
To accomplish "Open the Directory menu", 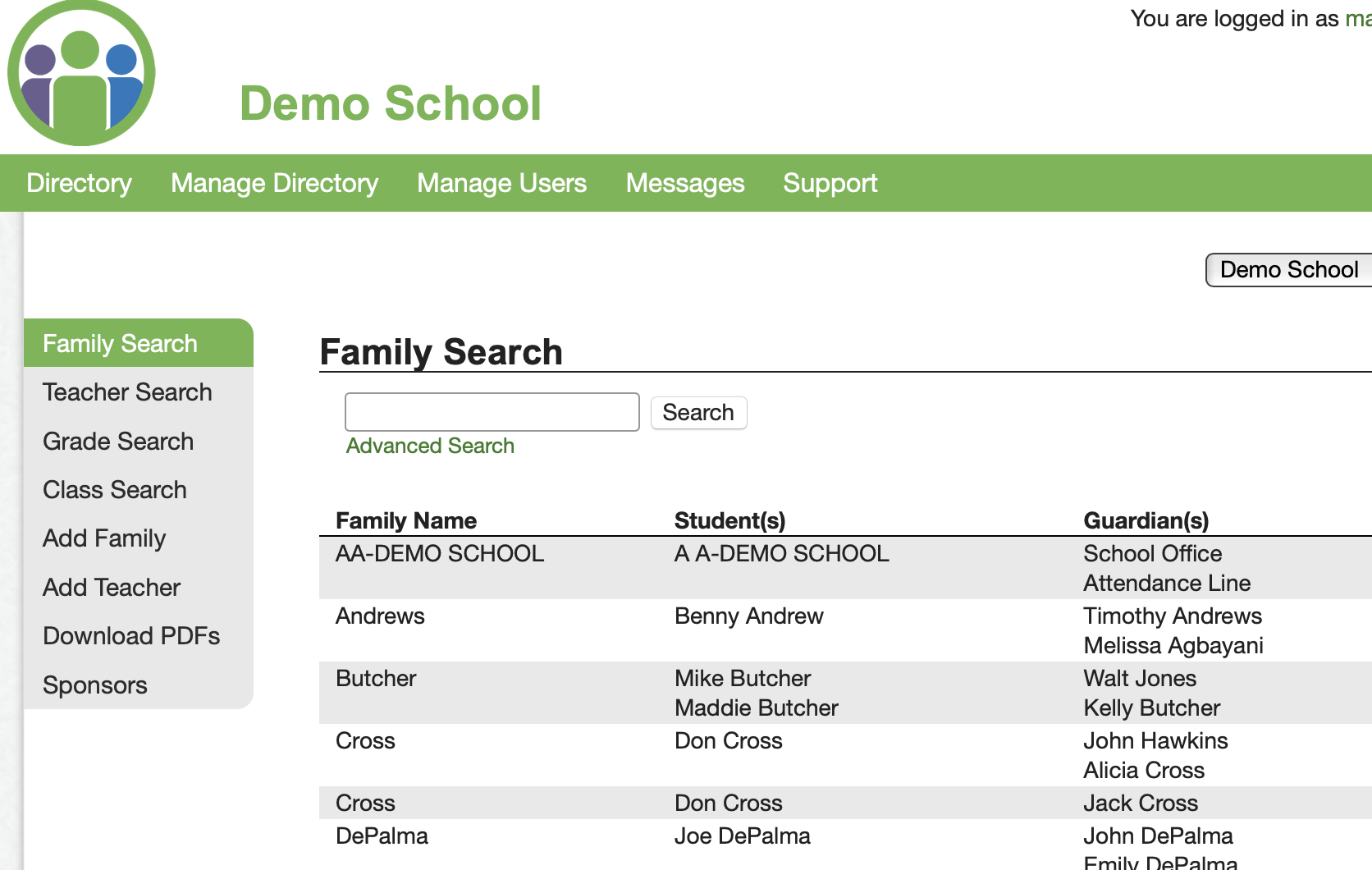I will [79, 183].
